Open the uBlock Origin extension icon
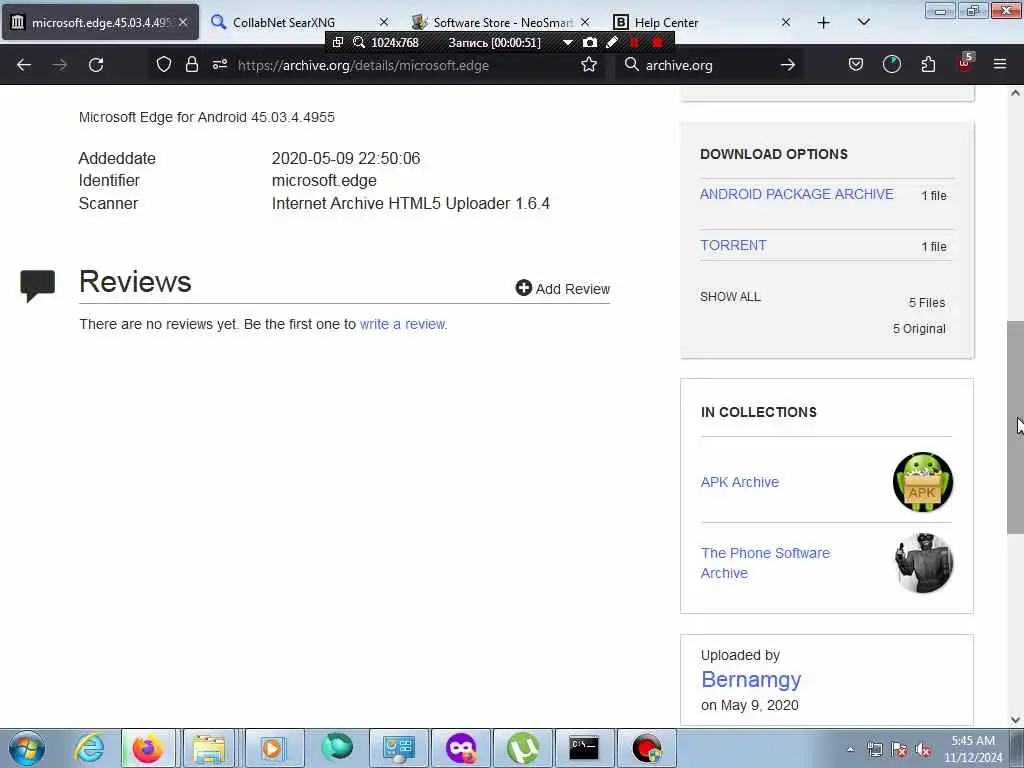The image size is (1024, 768). 965,63
